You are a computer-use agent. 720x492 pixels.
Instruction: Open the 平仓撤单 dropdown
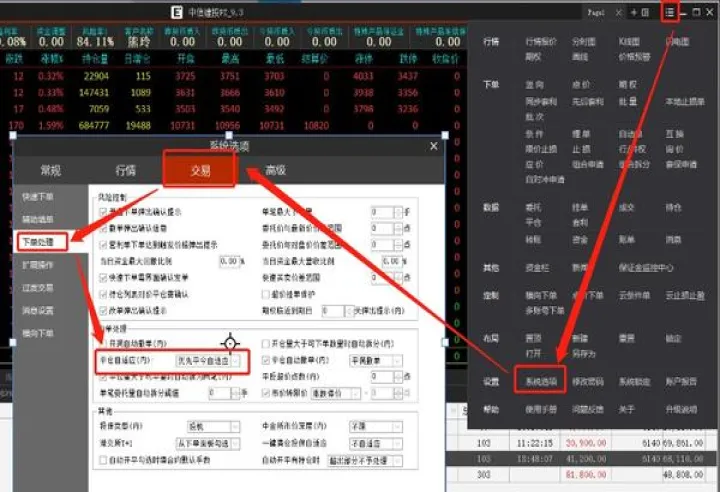click(376, 361)
